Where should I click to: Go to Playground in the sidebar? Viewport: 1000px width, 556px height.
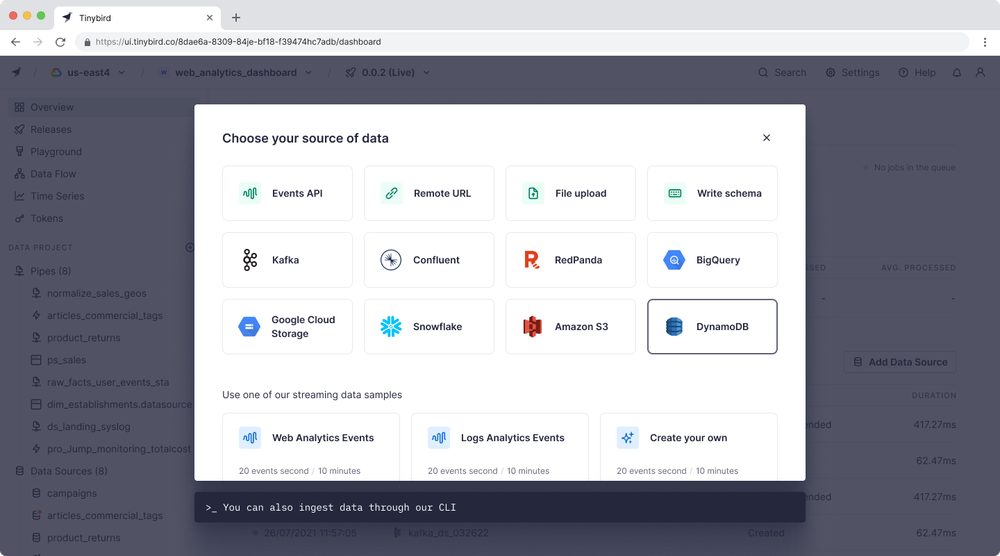[x=55, y=152]
